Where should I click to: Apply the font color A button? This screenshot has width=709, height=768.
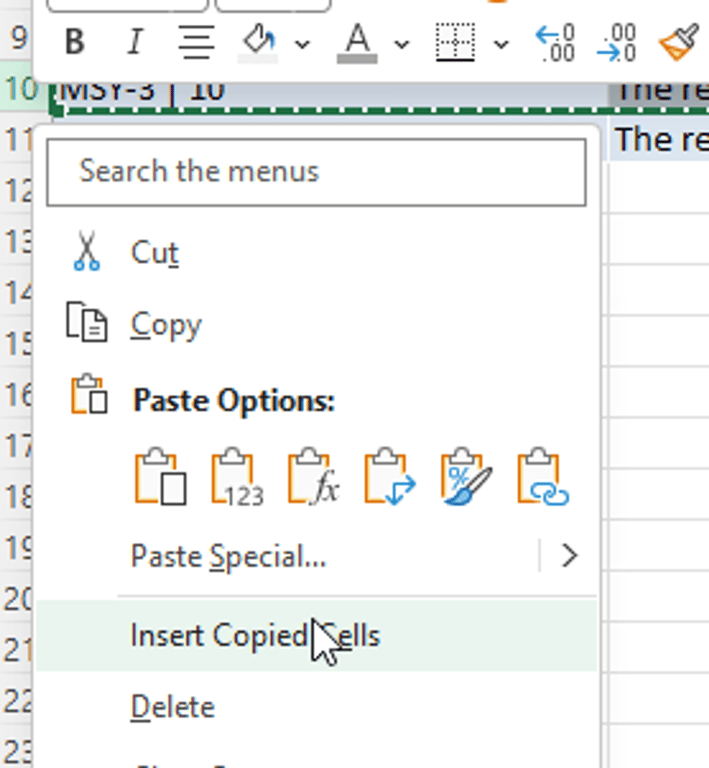[x=357, y=43]
